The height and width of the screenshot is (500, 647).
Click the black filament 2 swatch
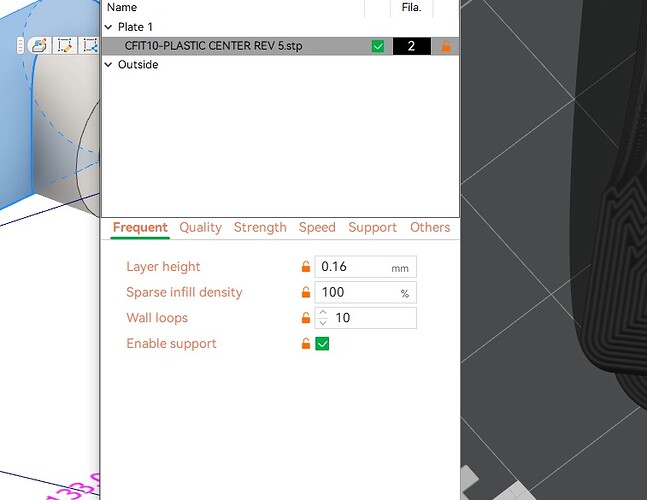(411, 46)
